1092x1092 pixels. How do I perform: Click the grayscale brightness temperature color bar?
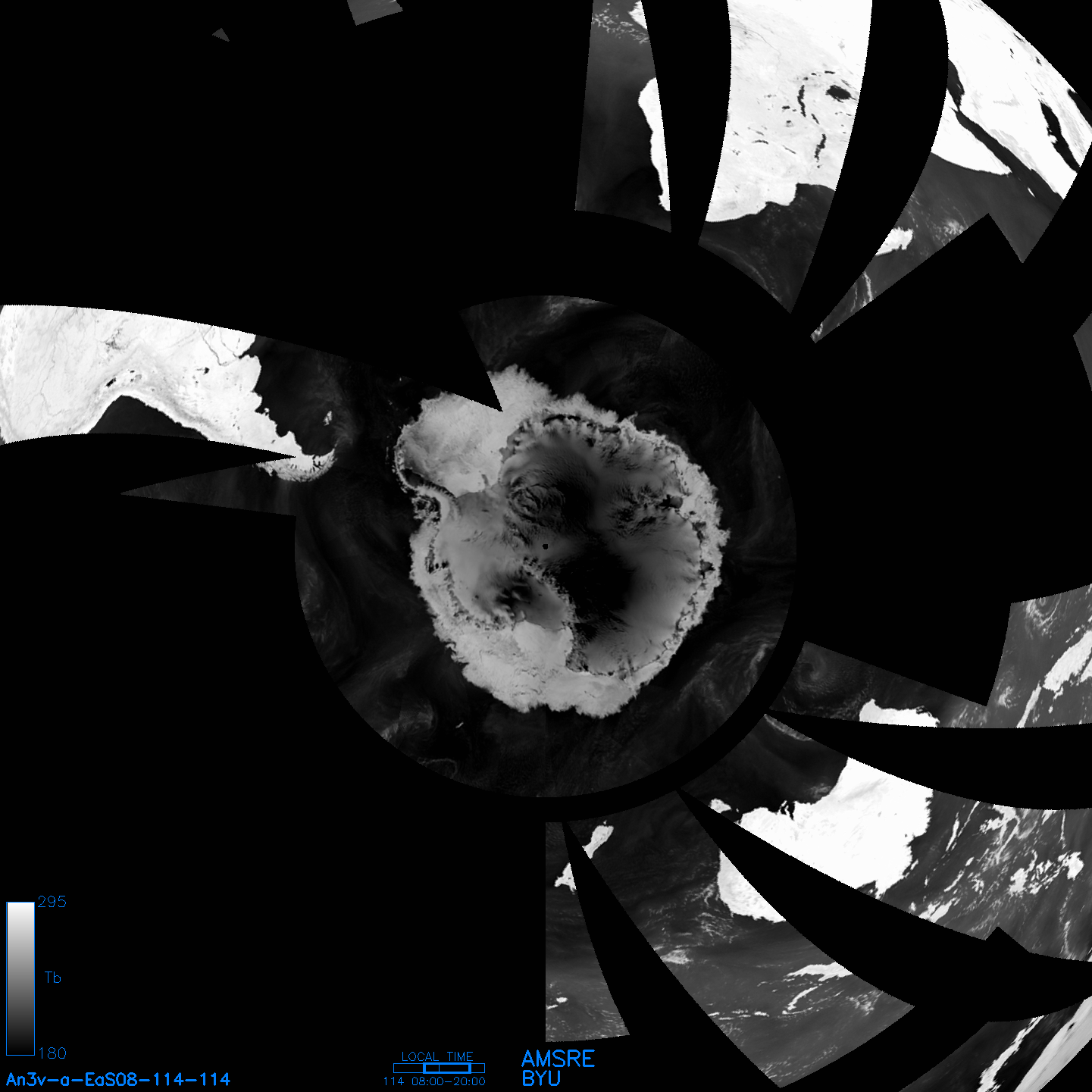click(20, 978)
